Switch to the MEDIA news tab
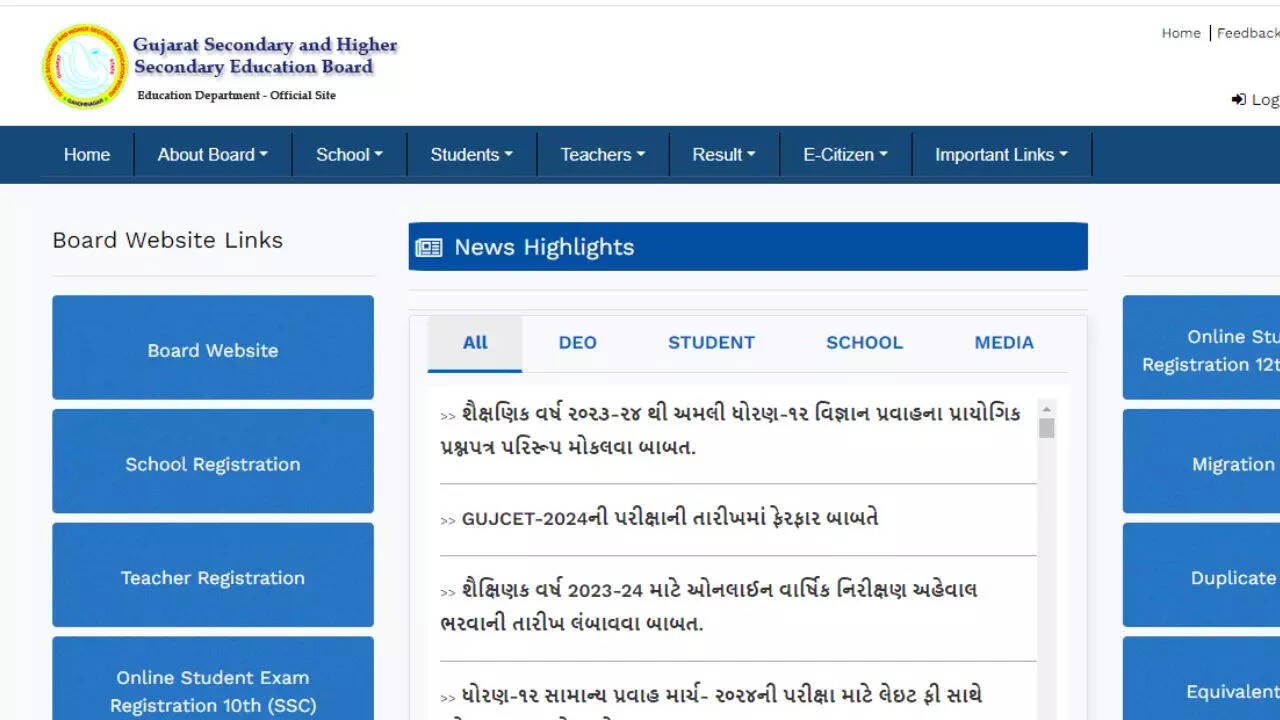This screenshot has width=1280, height=720. 1003,343
